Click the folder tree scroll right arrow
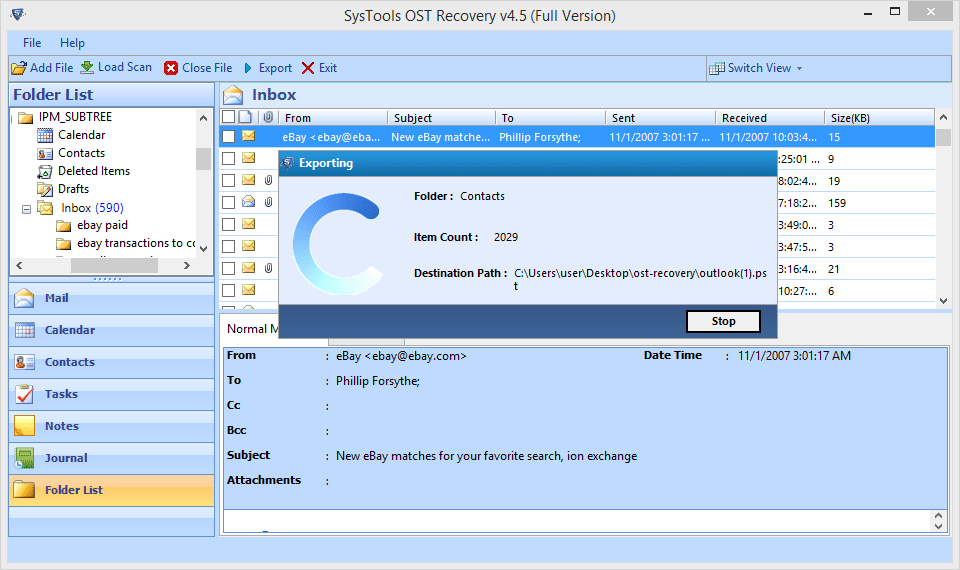960x570 pixels. coord(187,265)
